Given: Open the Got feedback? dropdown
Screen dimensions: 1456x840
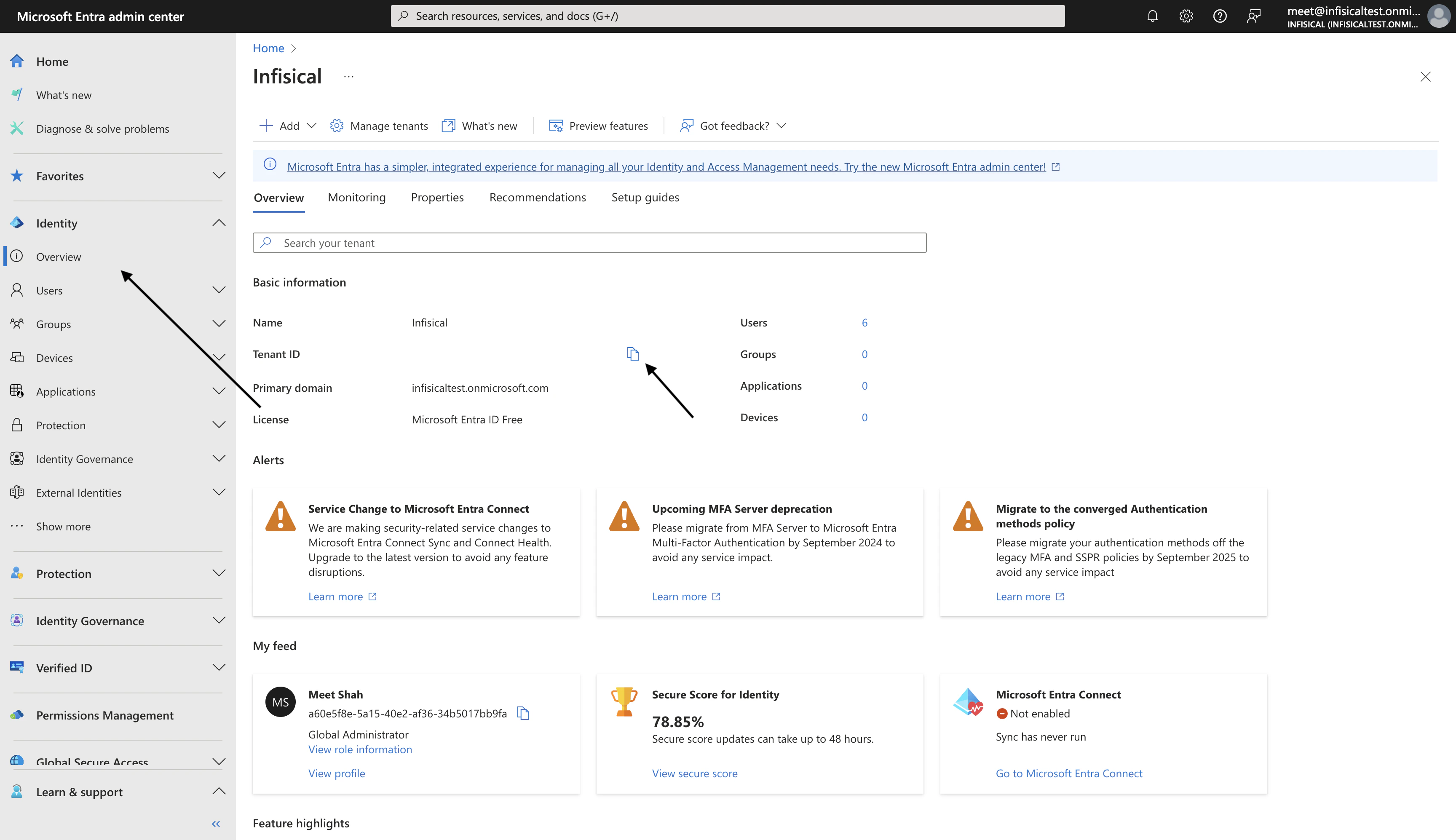Looking at the screenshot, I should coord(733,126).
